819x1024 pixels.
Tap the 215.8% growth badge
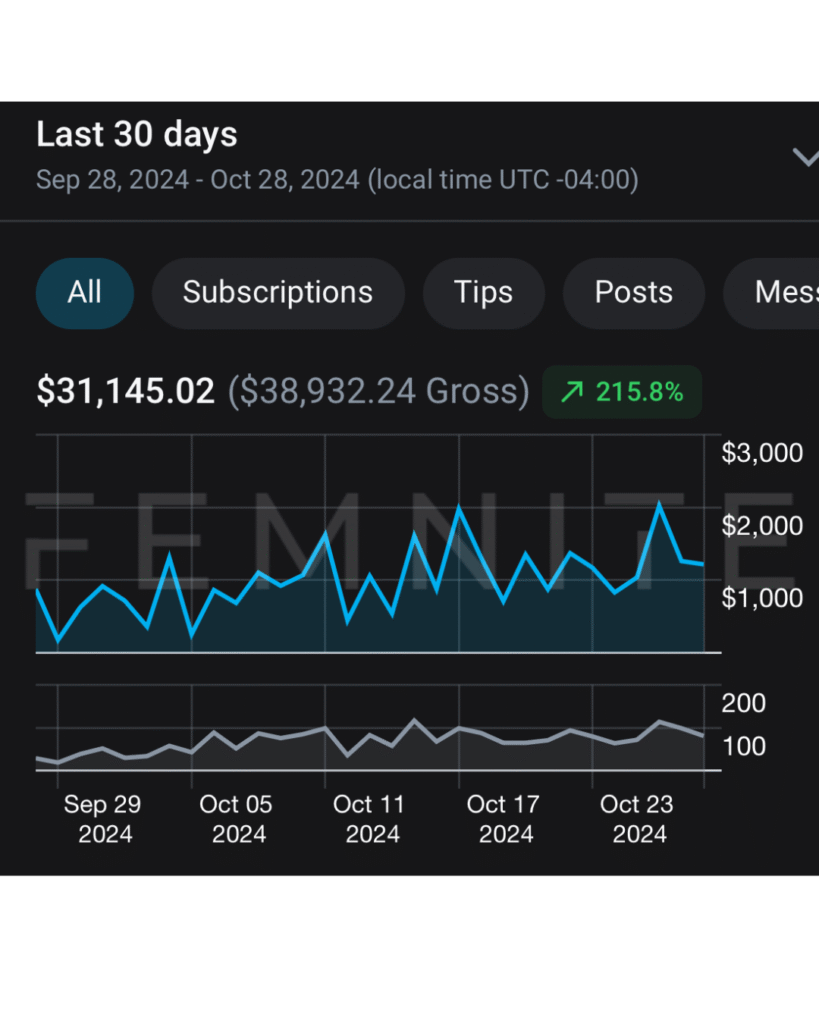(x=622, y=392)
